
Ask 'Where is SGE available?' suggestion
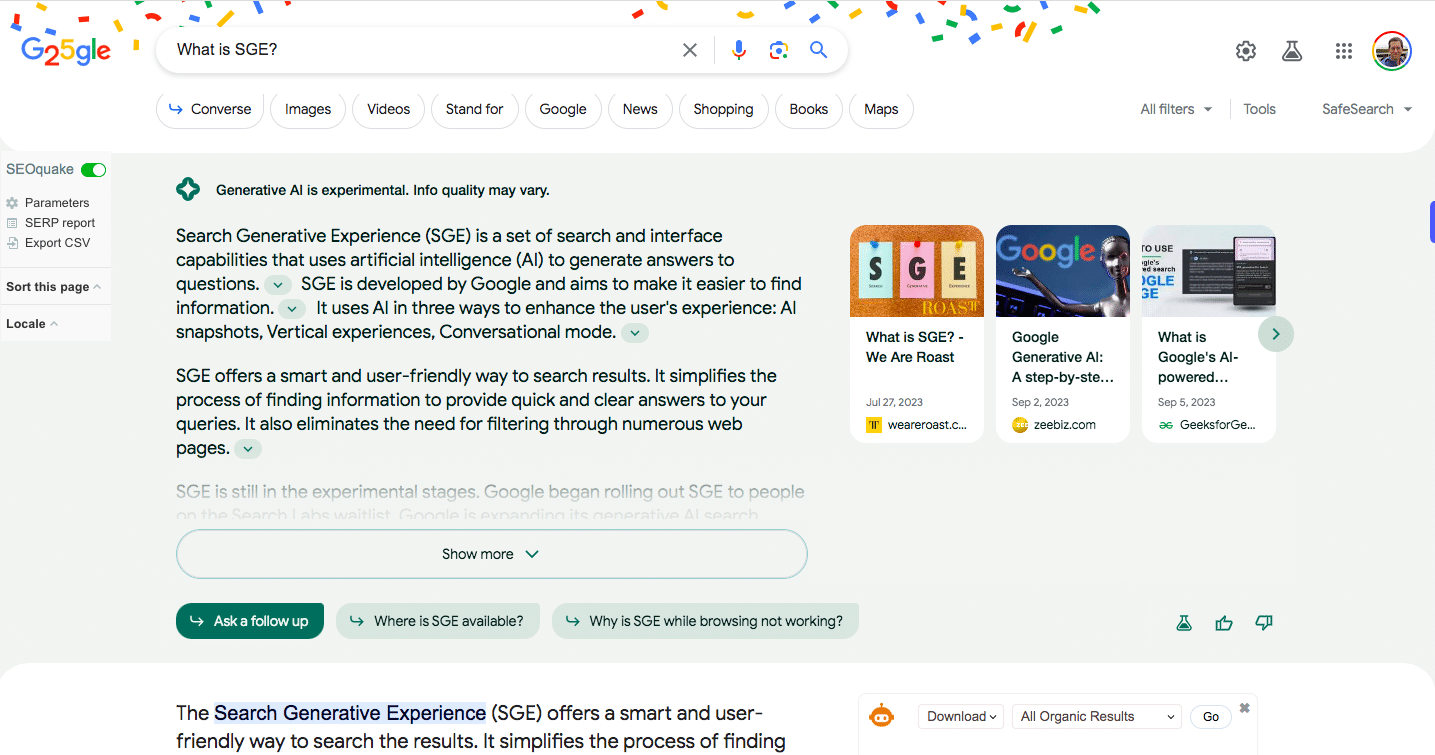point(438,621)
